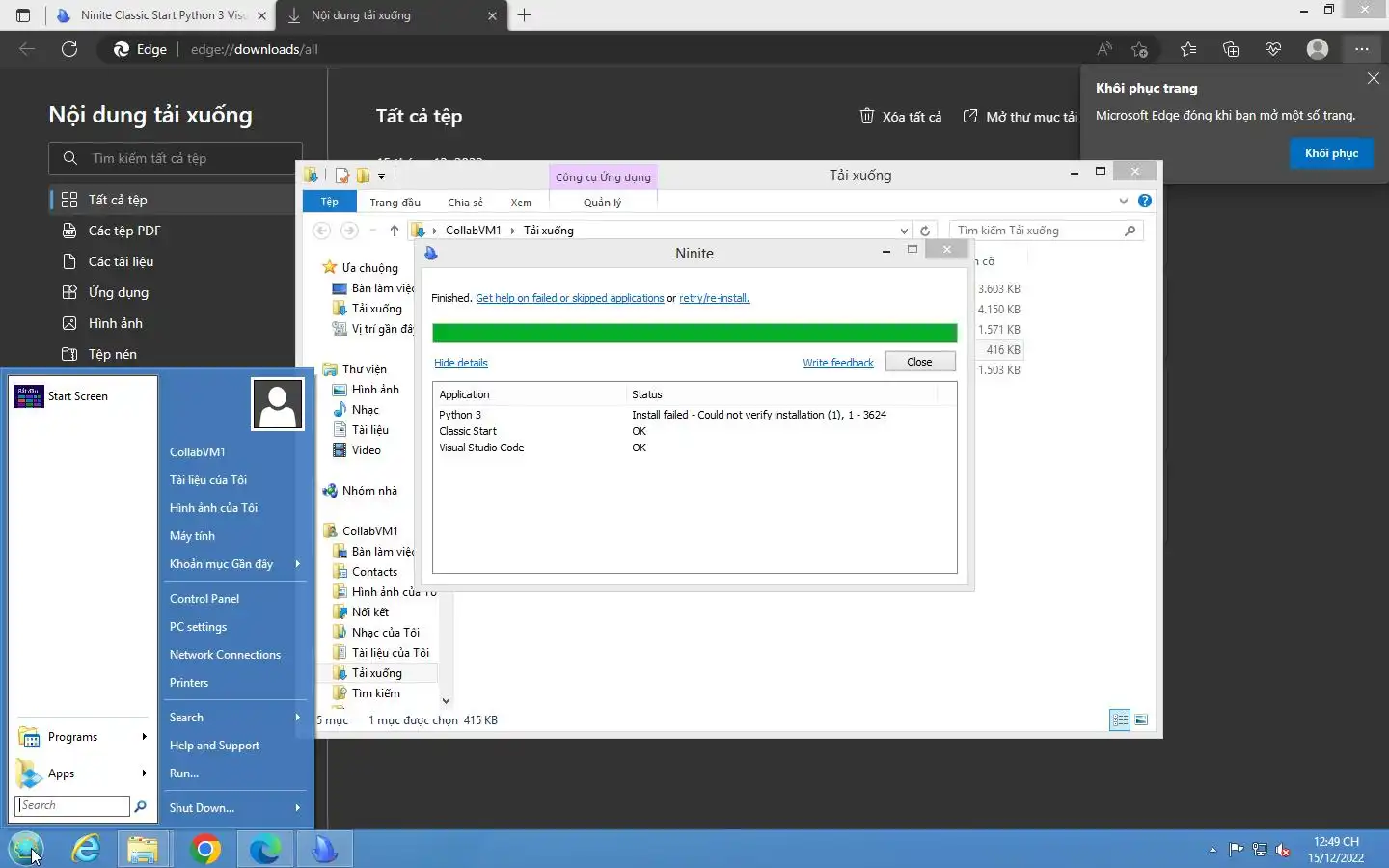Select Các tệp PDF category
1389x868 pixels.
(x=174, y=231)
